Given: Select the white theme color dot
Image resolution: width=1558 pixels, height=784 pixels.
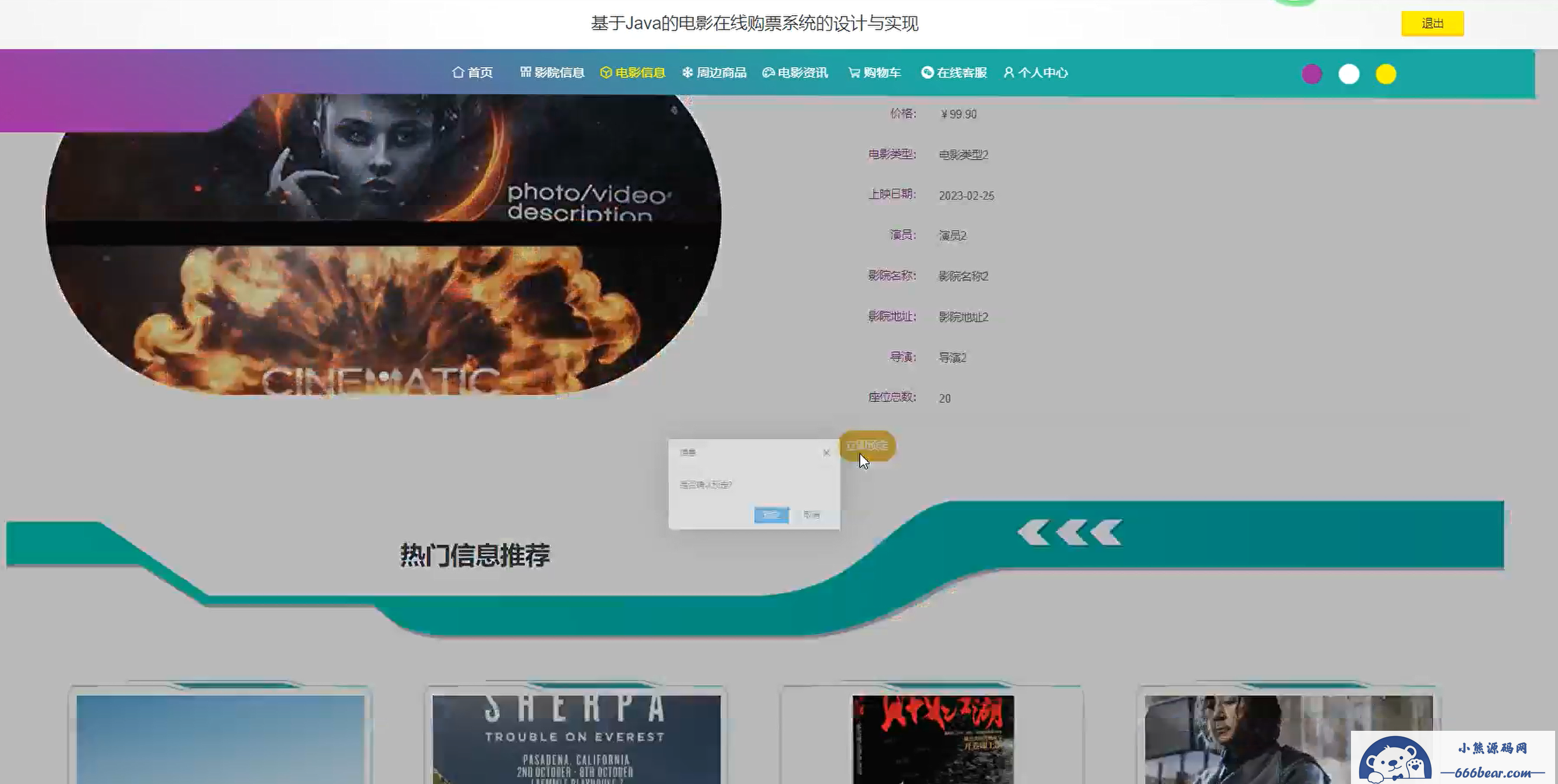Looking at the screenshot, I should [1349, 75].
